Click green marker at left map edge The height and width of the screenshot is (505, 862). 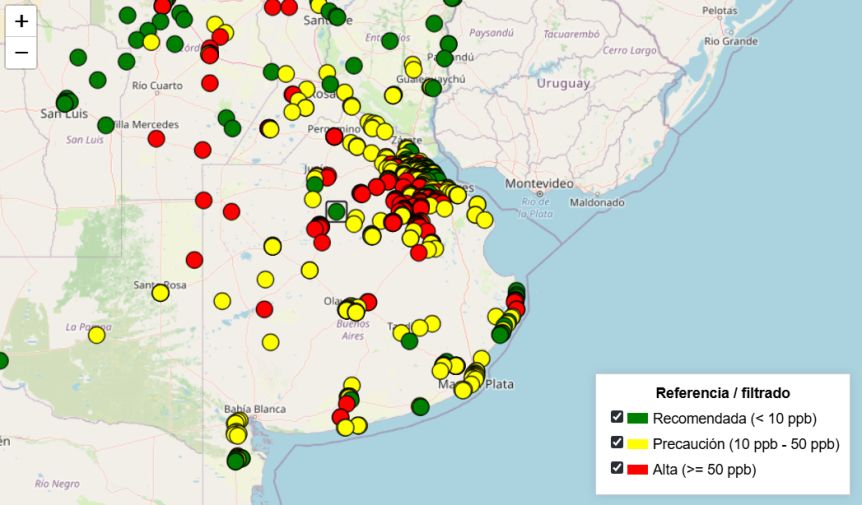click(2, 361)
